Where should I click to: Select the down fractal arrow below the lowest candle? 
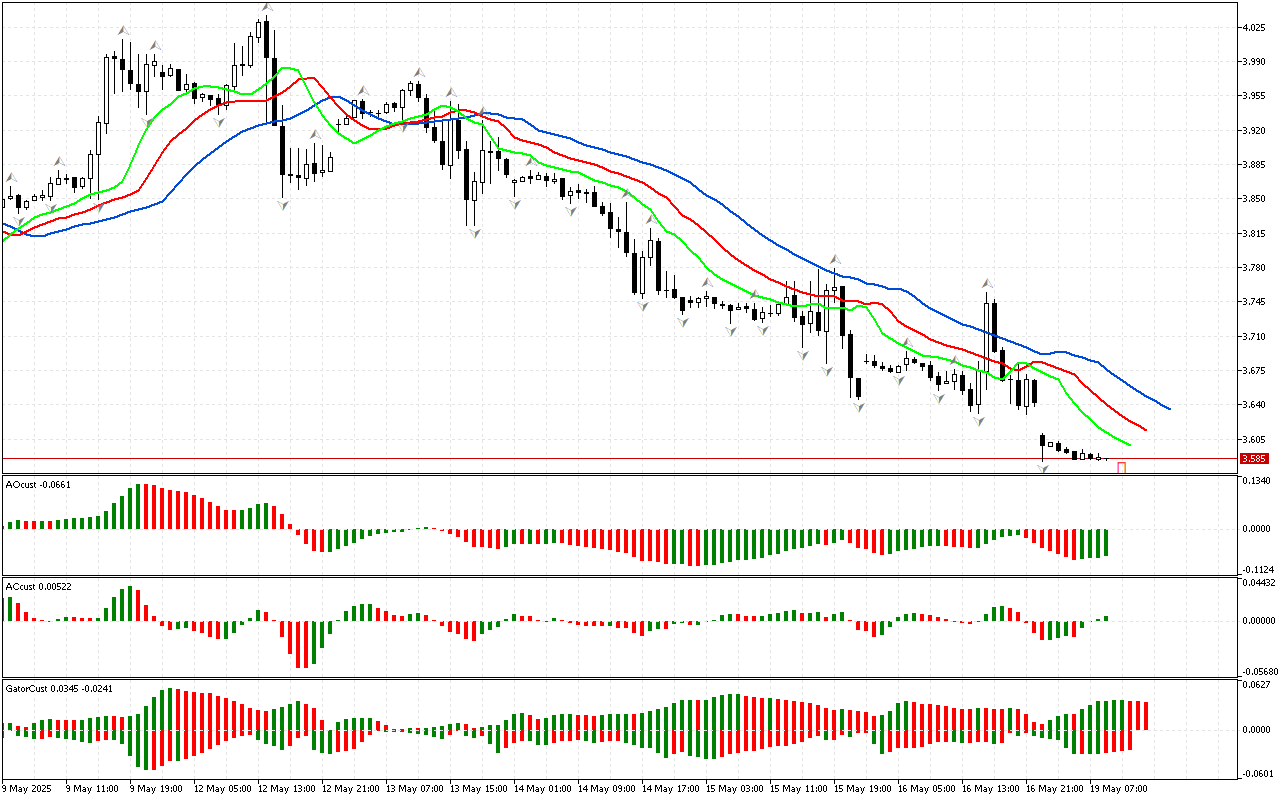tap(1043, 468)
